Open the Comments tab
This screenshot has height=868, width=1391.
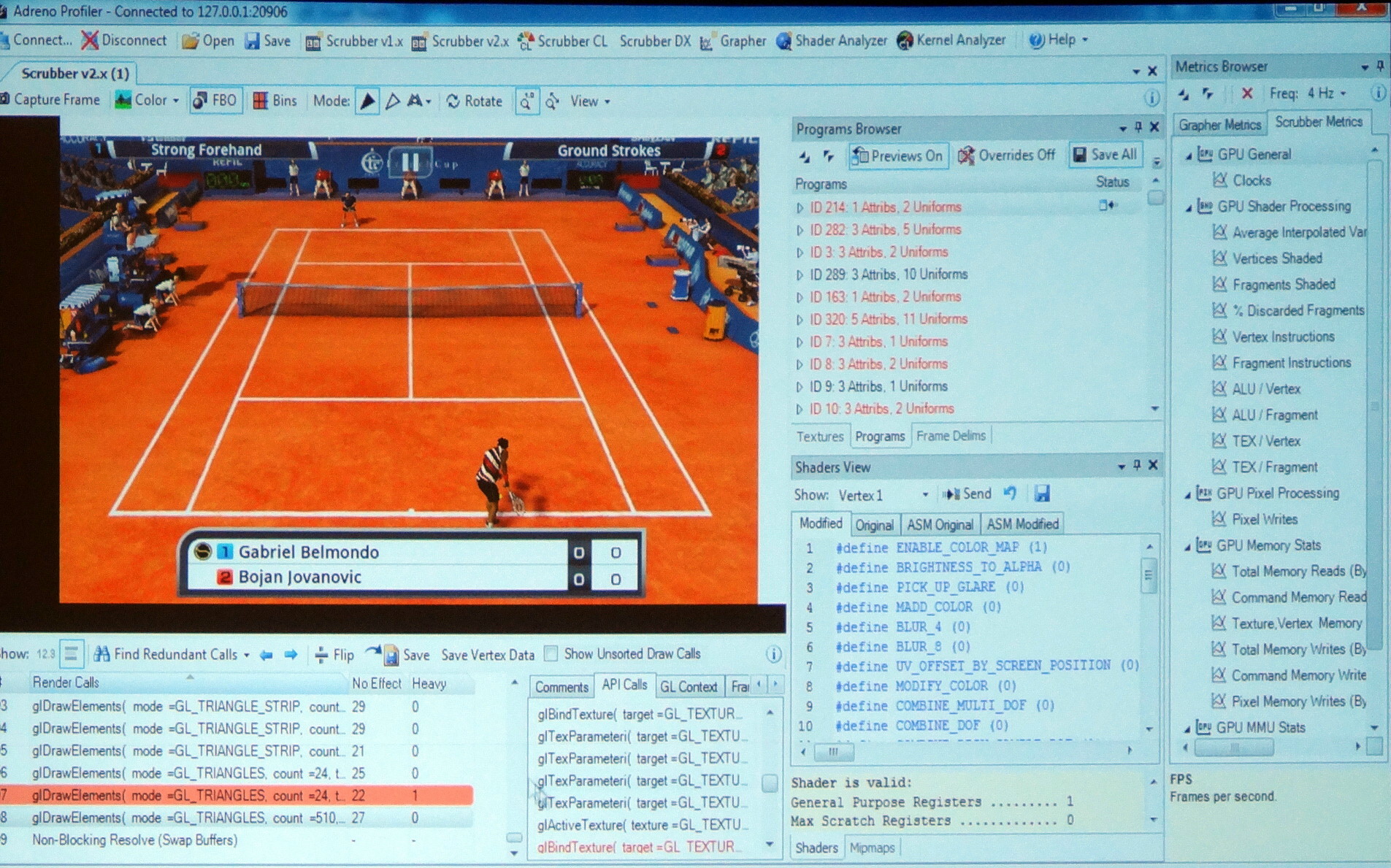561,687
